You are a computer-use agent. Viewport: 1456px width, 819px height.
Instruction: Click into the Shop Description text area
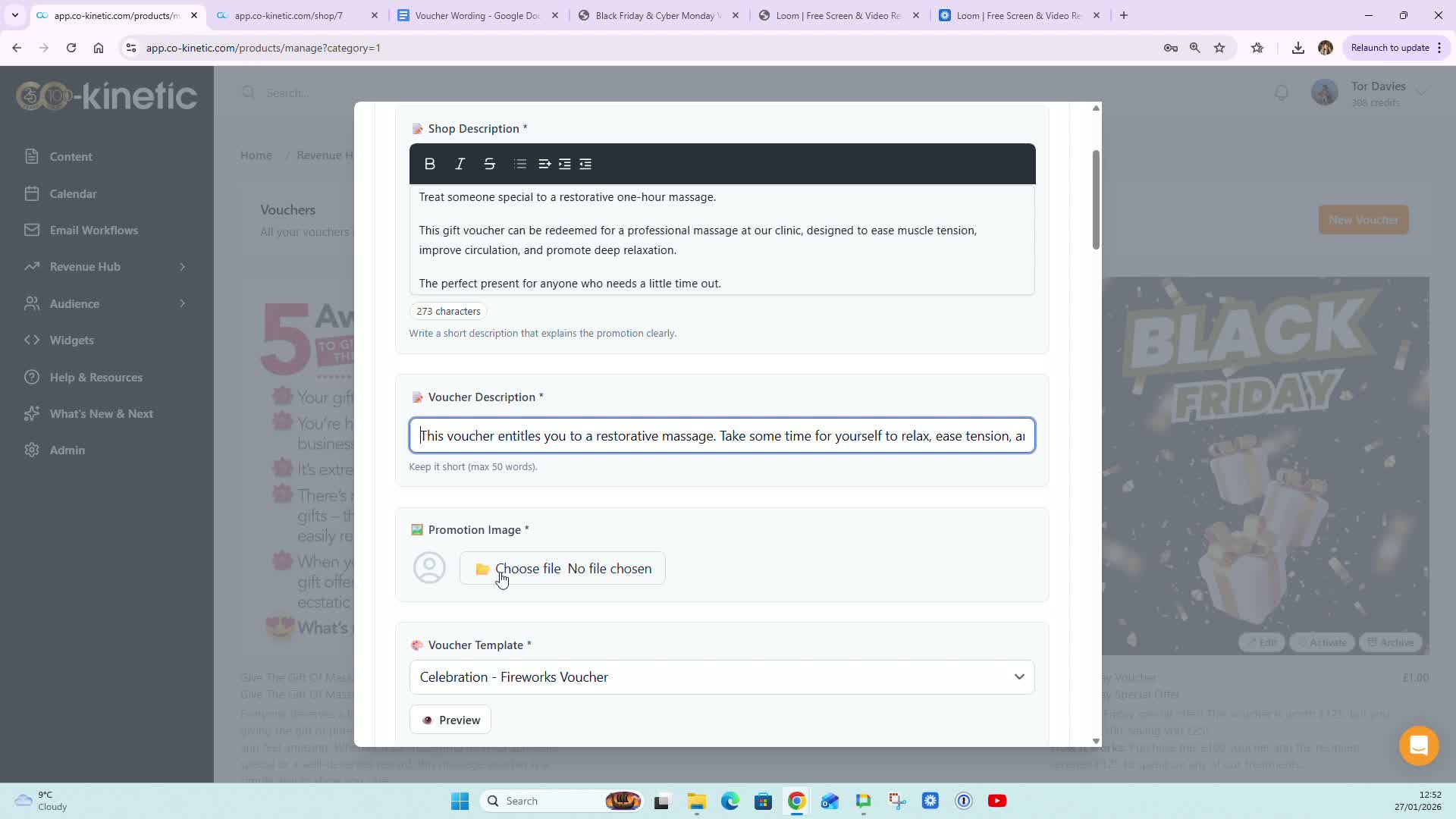coord(722,240)
